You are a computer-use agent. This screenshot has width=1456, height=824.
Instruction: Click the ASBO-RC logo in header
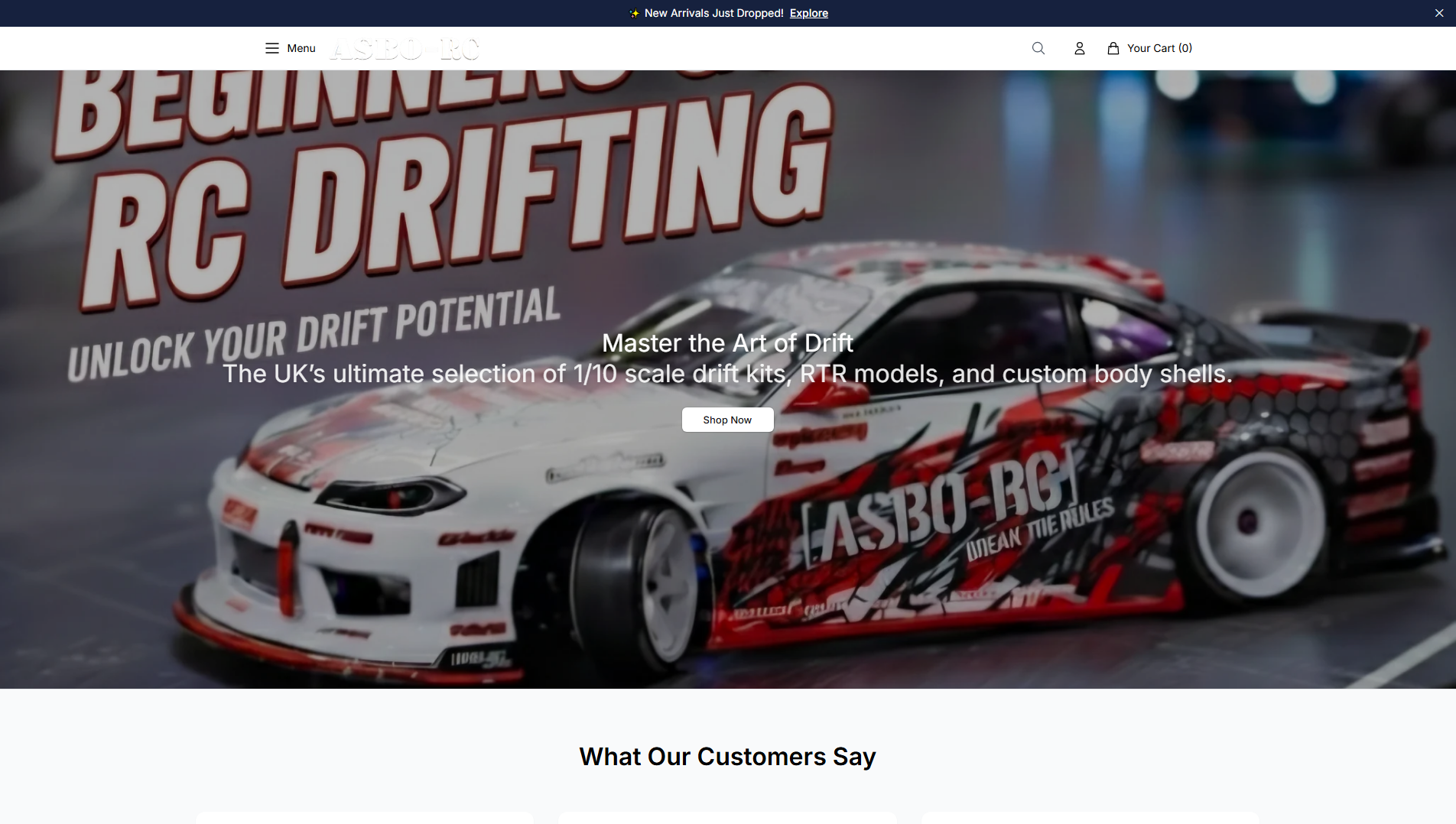405,49
